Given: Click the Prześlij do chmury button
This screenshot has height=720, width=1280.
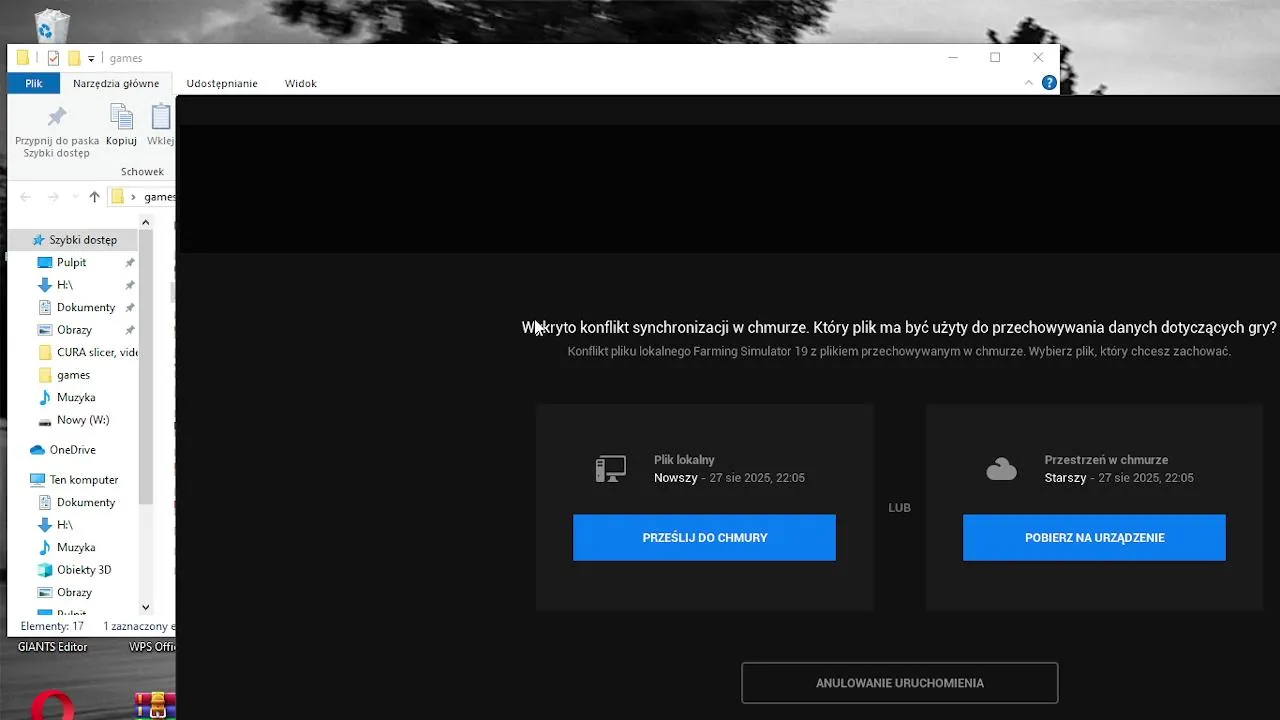Looking at the screenshot, I should [704, 538].
